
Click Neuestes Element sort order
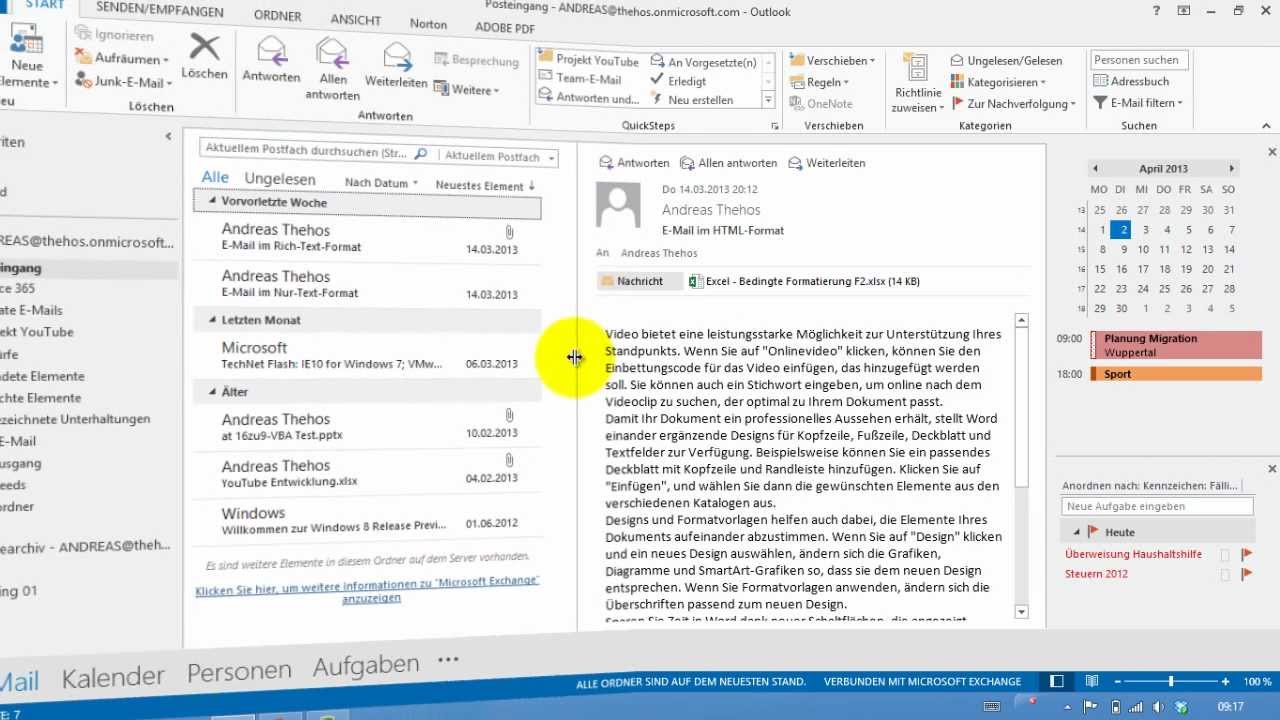tap(486, 185)
